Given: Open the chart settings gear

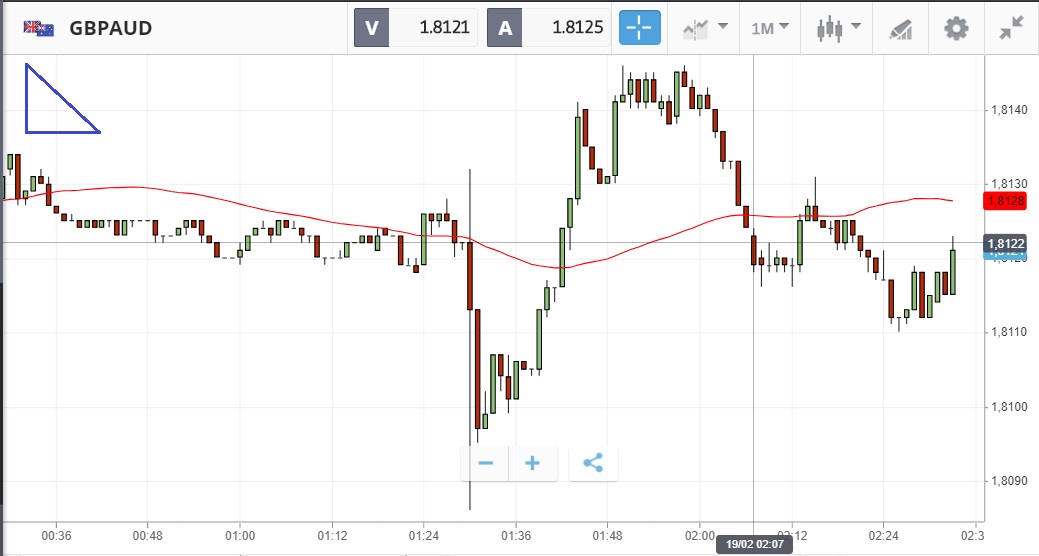Looking at the screenshot, I should coord(956,28).
